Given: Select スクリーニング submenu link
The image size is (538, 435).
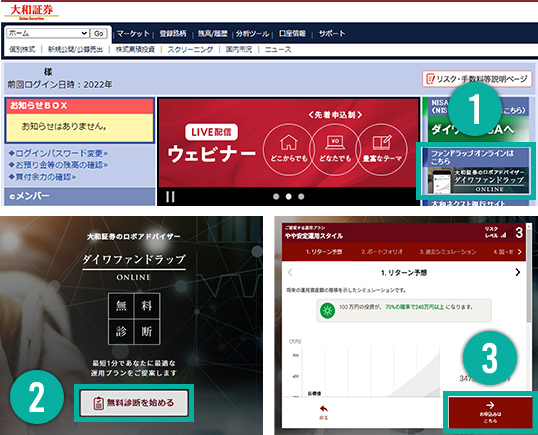Looking at the screenshot, I should 190,49.
